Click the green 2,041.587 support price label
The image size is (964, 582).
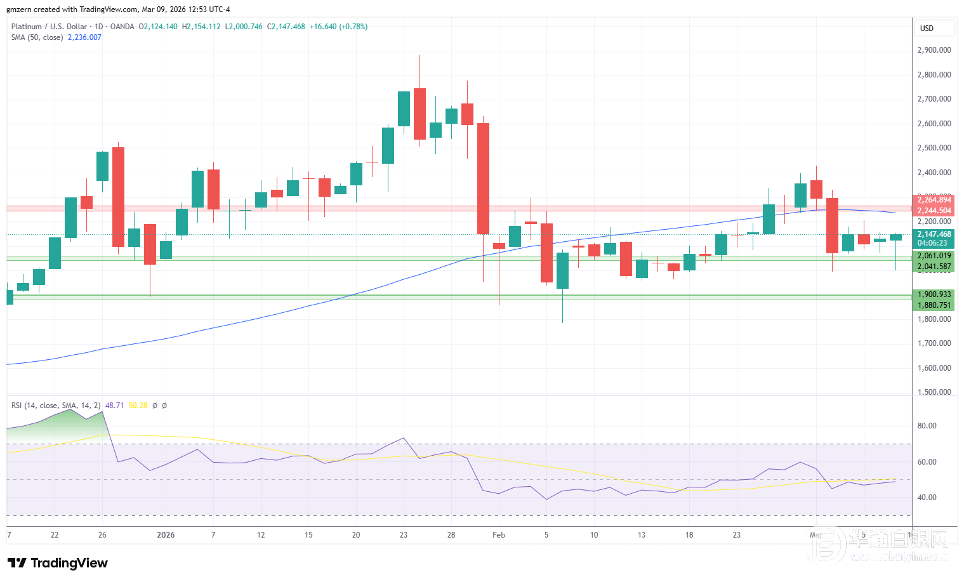click(x=933, y=266)
